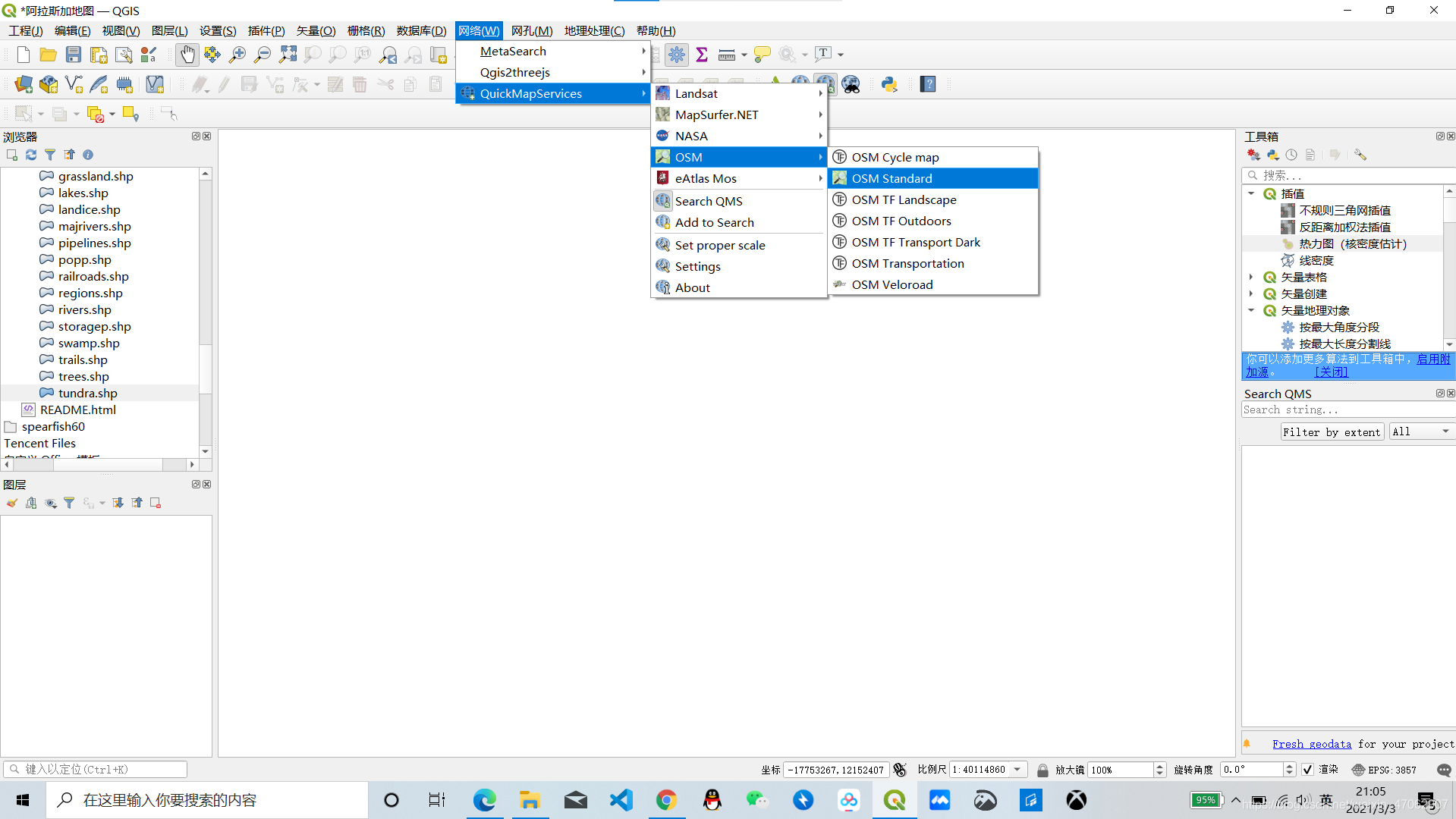Open the NASA submenu
1456x819 pixels.
tap(739, 136)
